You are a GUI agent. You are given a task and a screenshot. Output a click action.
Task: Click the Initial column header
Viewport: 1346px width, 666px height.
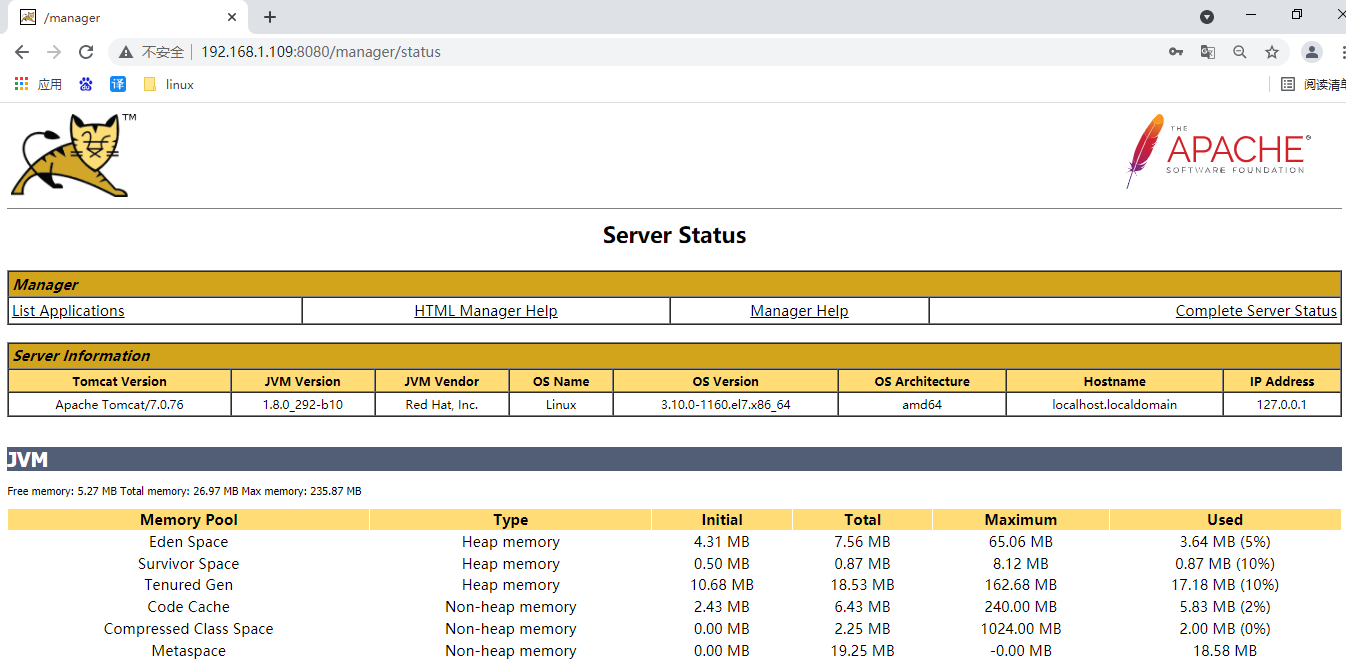coord(722,520)
